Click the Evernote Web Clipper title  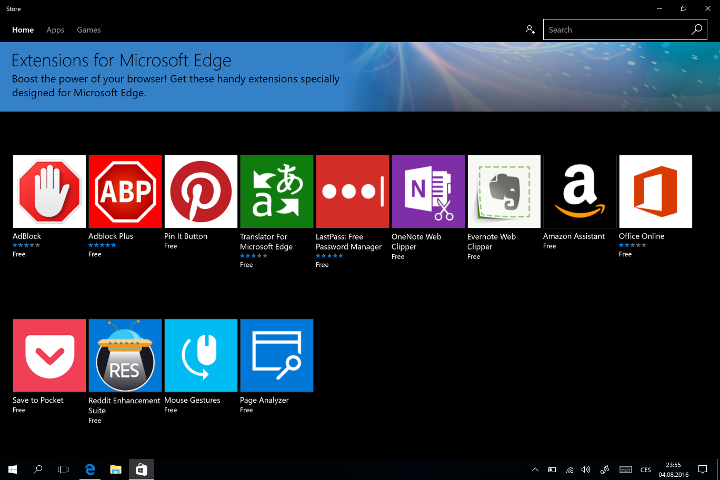coord(492,242)
